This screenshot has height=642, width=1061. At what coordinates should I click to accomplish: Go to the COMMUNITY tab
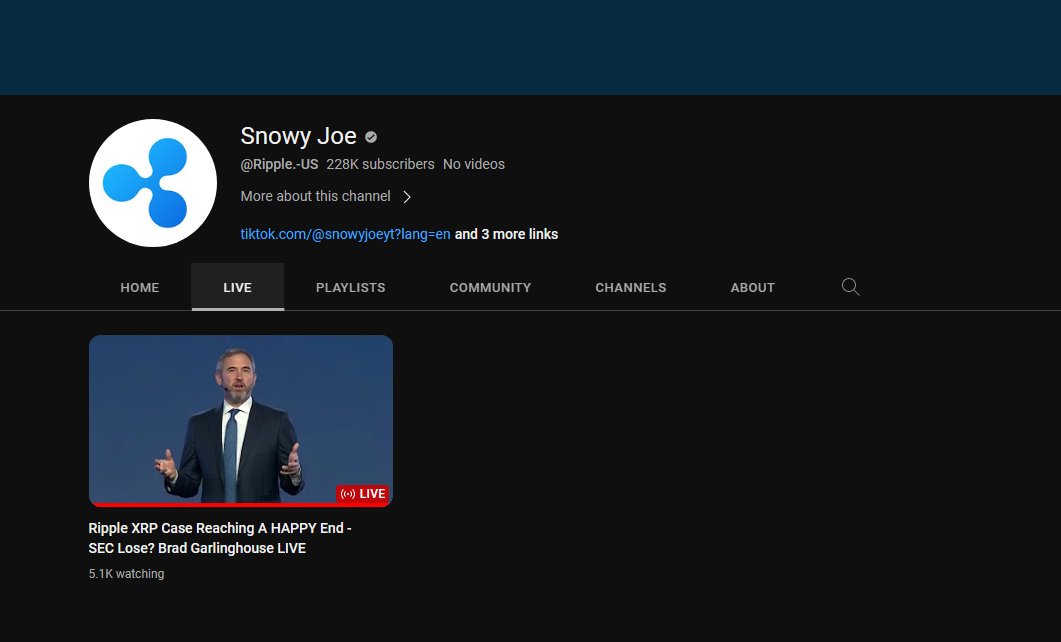click(x=491, y=288)
